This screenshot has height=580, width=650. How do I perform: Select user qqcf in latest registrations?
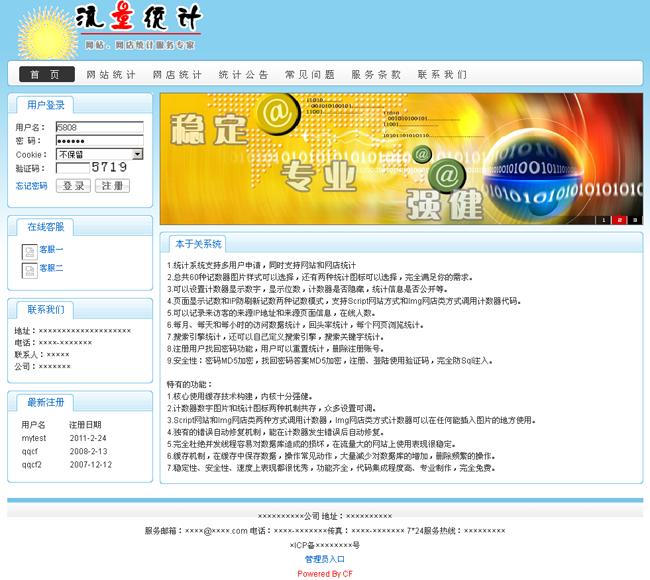pyautogui.click(x=30, y=451)
